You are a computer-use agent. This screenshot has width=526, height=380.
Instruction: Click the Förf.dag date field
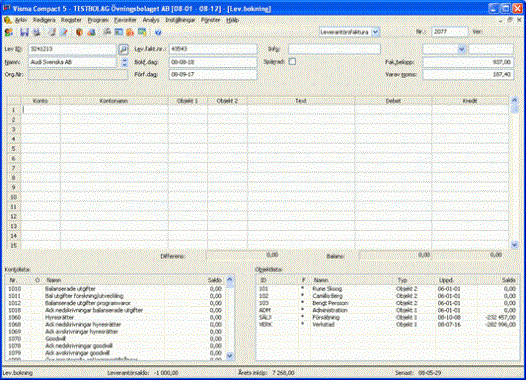[x=213, y=74]
